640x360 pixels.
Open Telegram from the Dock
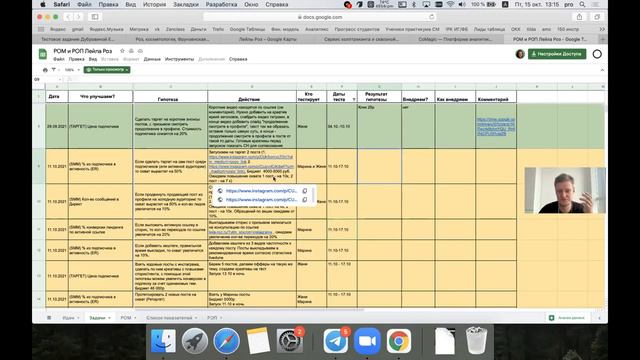click(336, 341)
